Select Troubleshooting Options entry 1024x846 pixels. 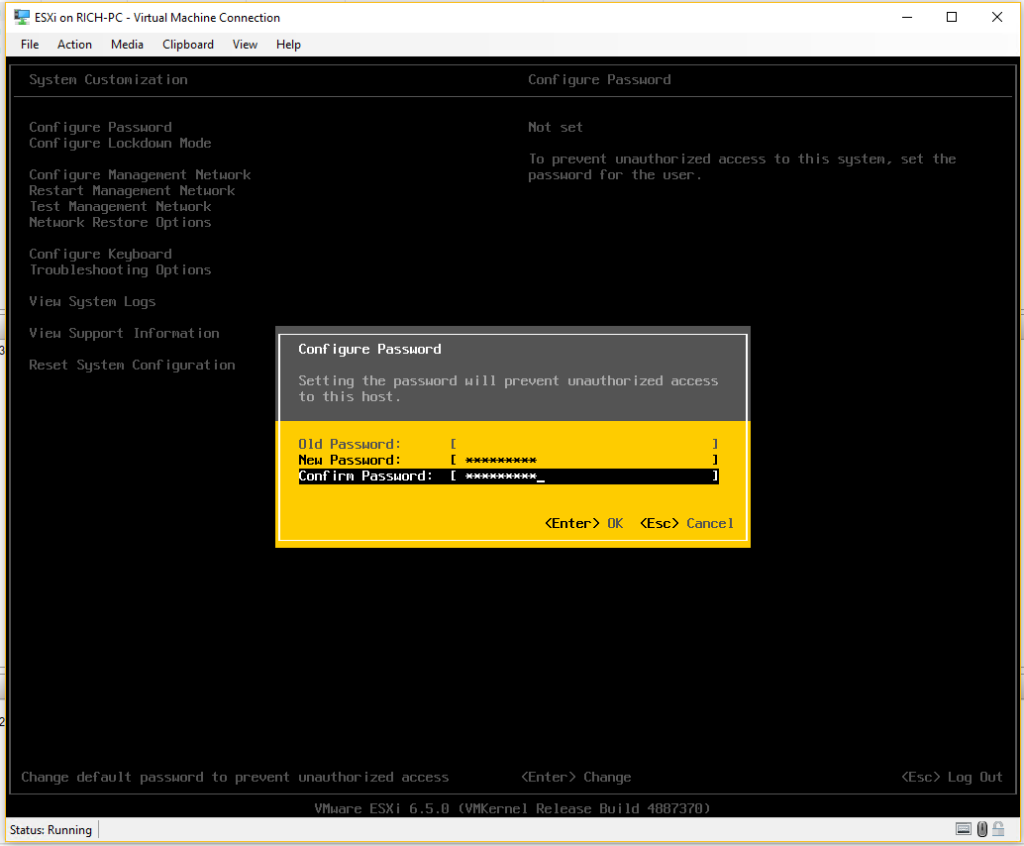tap(120, 270)
